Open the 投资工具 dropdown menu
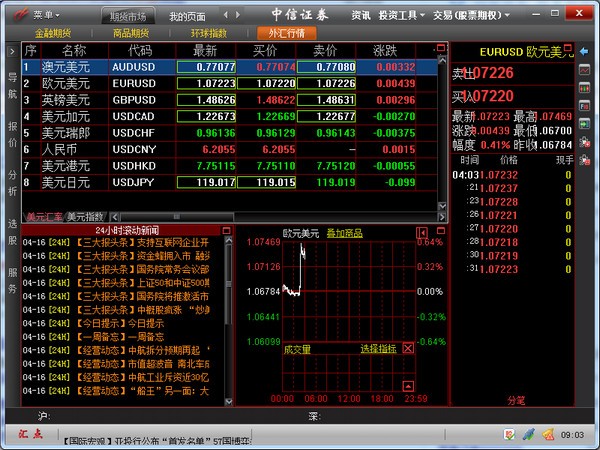This screenshot has width=600, height=450. 401,15
